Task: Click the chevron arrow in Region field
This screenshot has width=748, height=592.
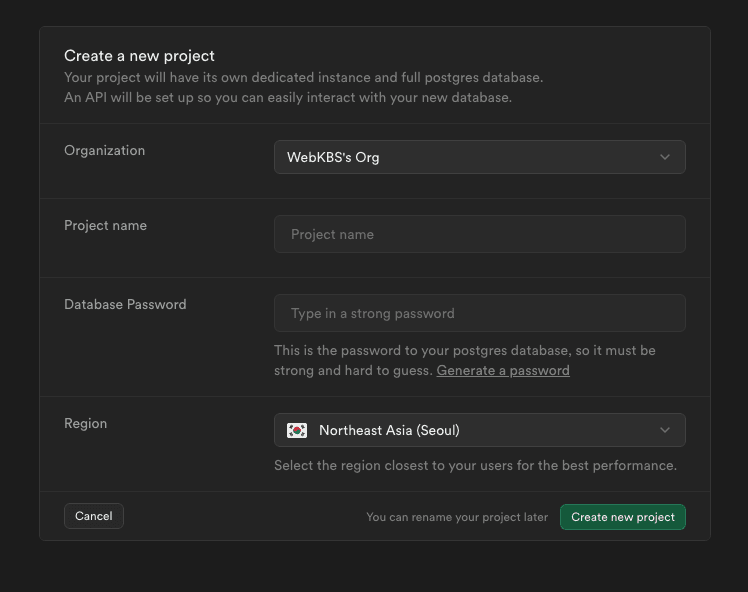Action: tap(665, 430)
